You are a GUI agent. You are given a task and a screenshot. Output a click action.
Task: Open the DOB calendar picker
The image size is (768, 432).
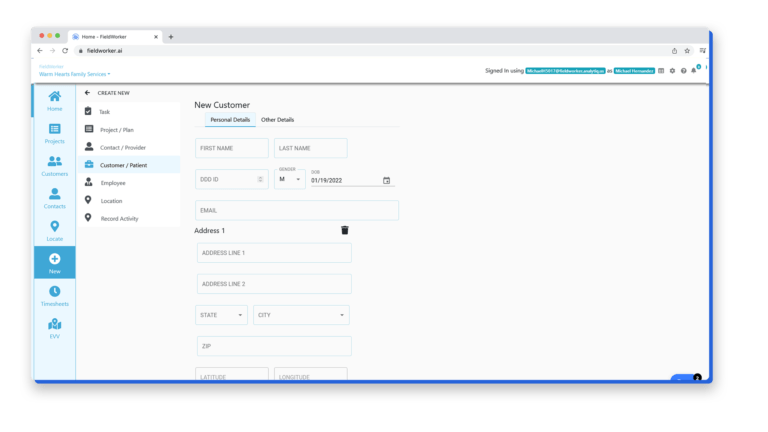[x=386, y=180]
